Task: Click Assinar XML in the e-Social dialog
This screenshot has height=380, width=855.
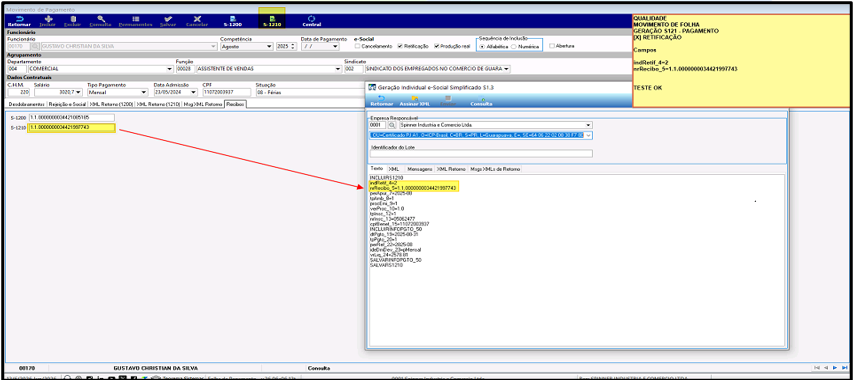Action: (x=414, y=100)
